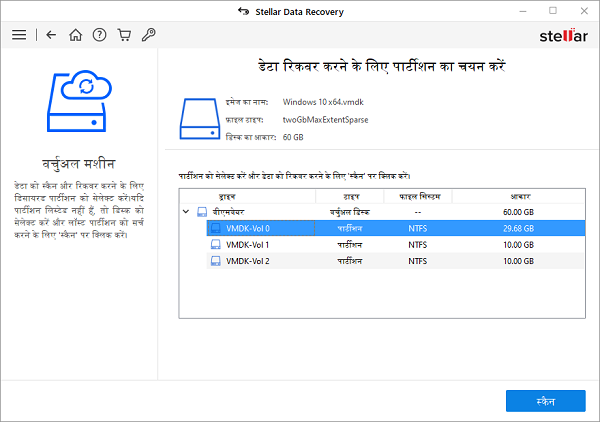Click the twoGbMaxExtentSparse file type value
This screenshot has height=422, width=600.
pyautogui.click(x=325, y=120)
